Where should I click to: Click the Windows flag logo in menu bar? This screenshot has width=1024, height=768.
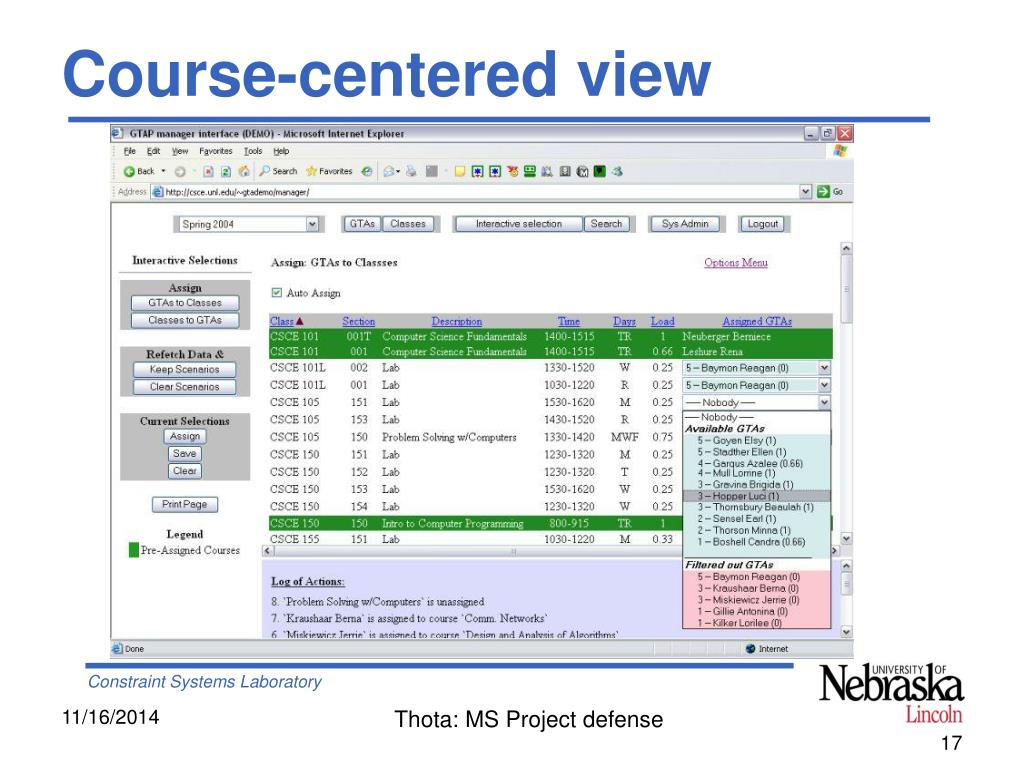840,152
